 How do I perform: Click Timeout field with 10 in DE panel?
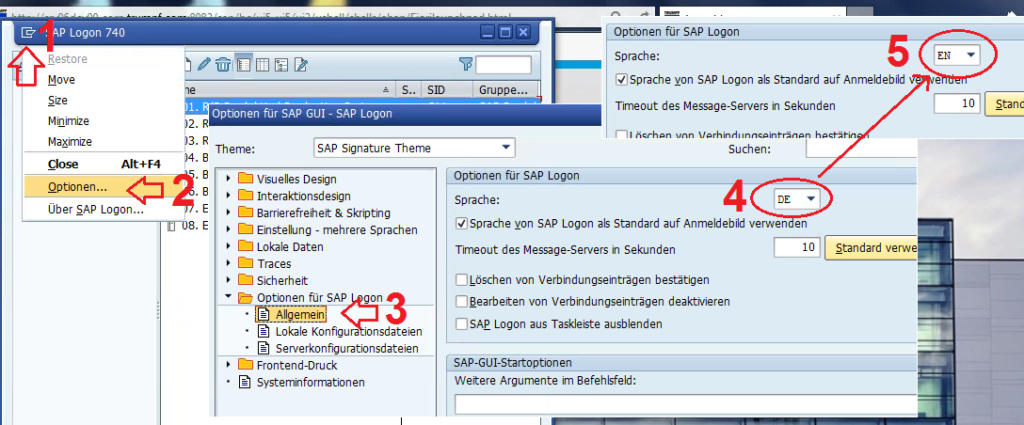coord(796,247)
